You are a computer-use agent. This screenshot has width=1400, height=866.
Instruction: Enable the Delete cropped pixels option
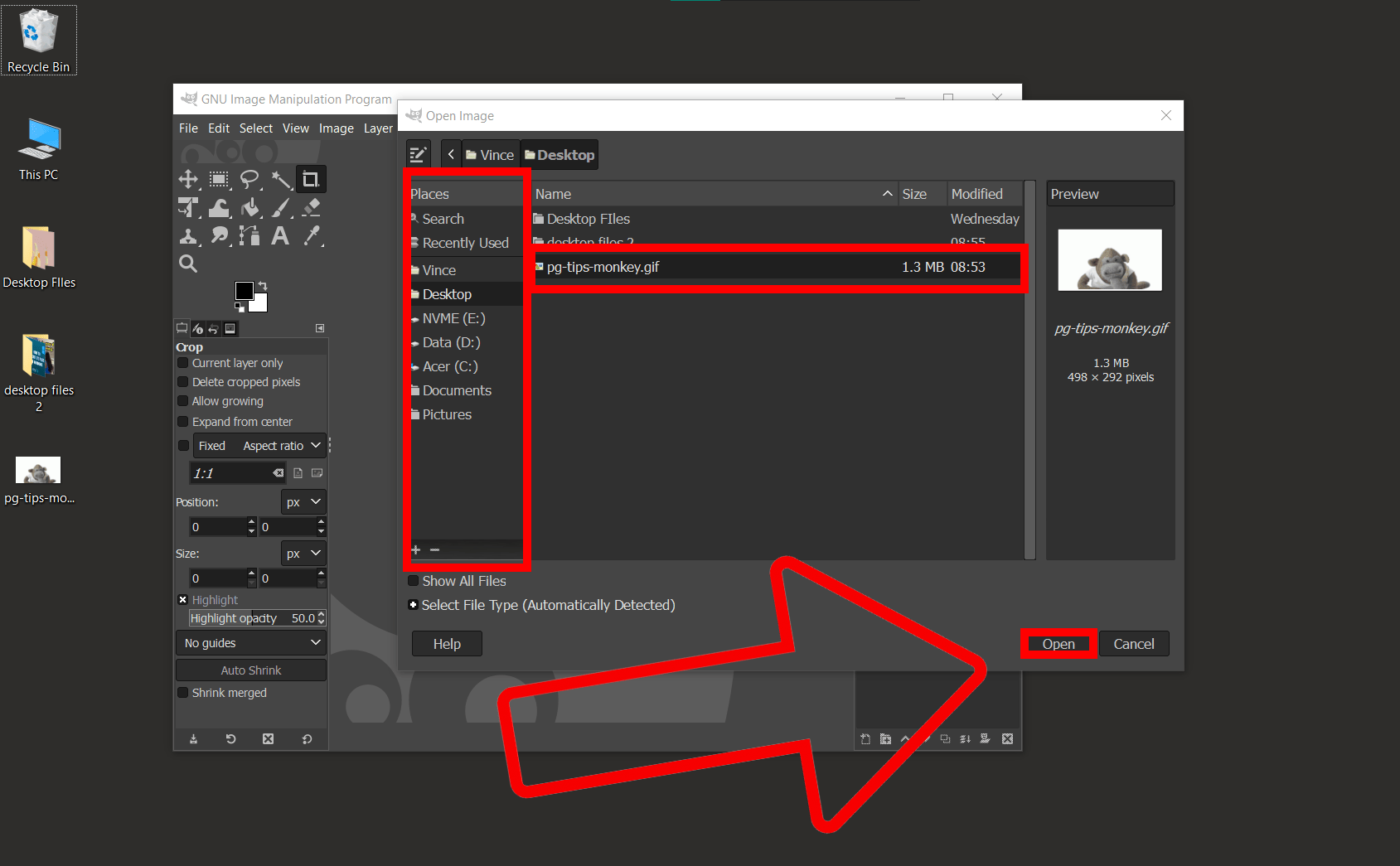182,381
